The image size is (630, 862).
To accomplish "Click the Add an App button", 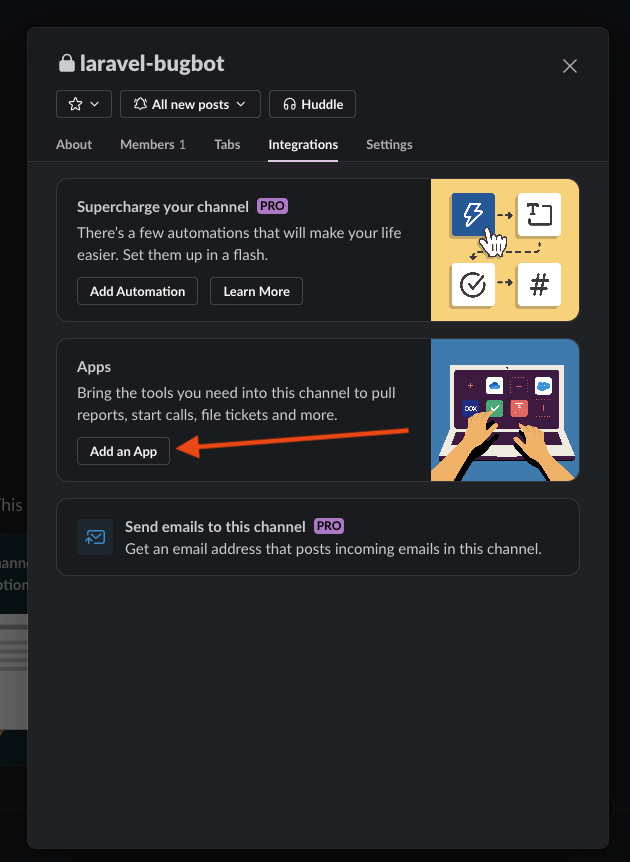I will tap(123, 451).
